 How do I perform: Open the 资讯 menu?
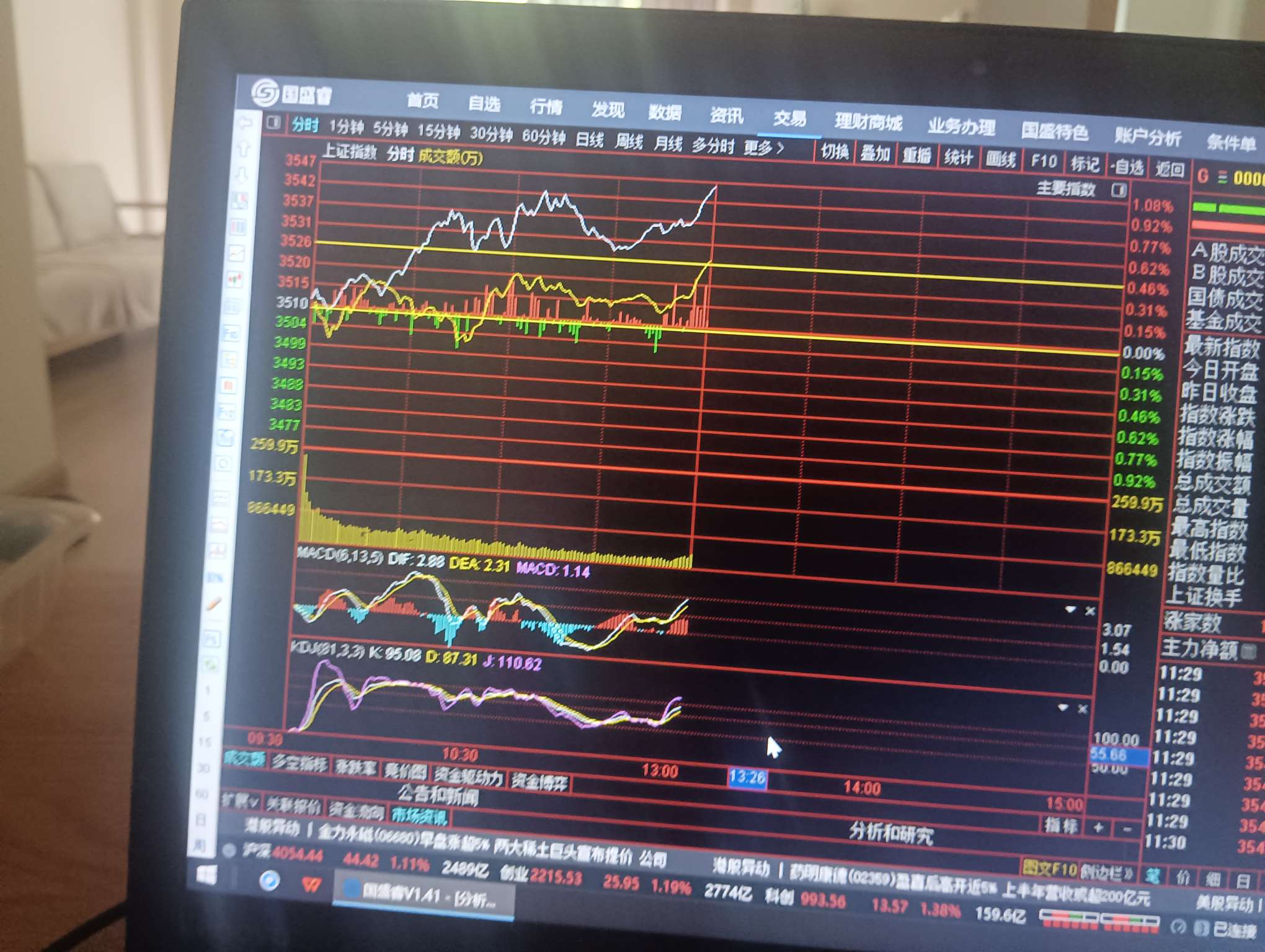(x=727, y=115)
